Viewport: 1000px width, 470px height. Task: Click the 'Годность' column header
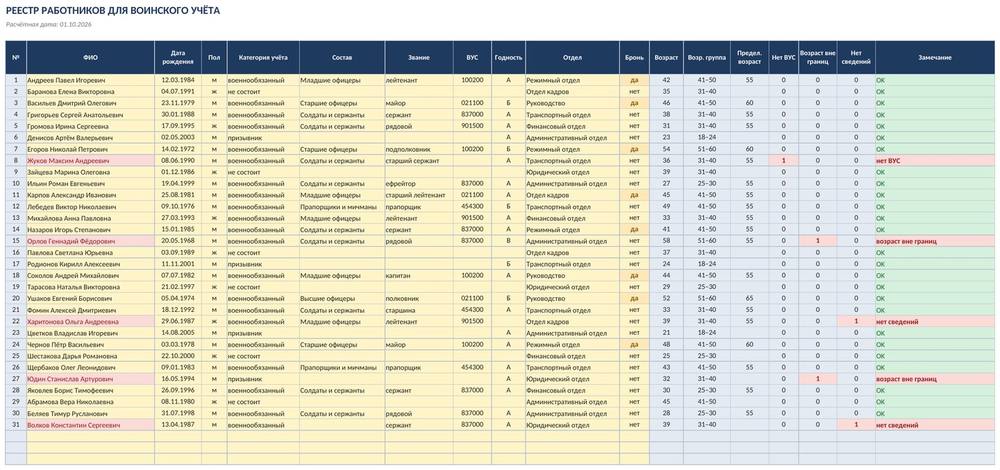coord(508,57)
